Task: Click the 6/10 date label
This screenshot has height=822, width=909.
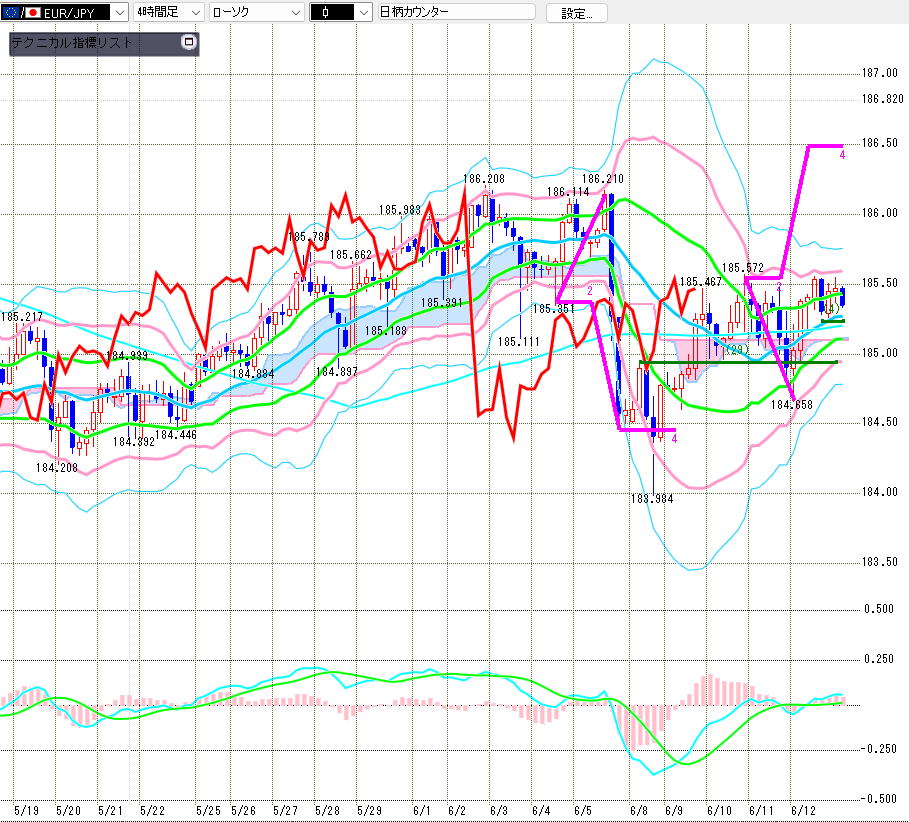Action: pos(719,810)
